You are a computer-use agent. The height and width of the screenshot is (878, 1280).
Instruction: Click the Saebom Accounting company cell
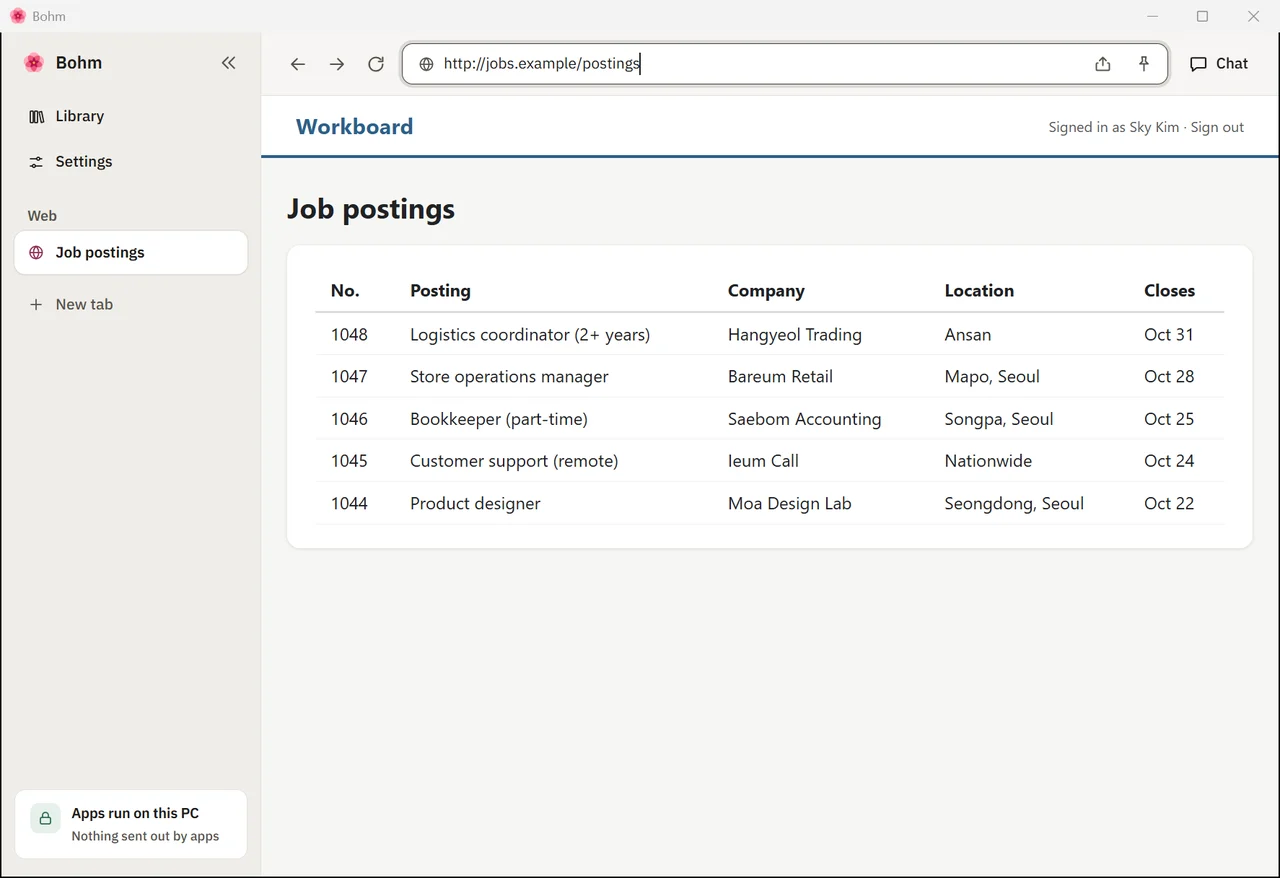tap(805, 419)
